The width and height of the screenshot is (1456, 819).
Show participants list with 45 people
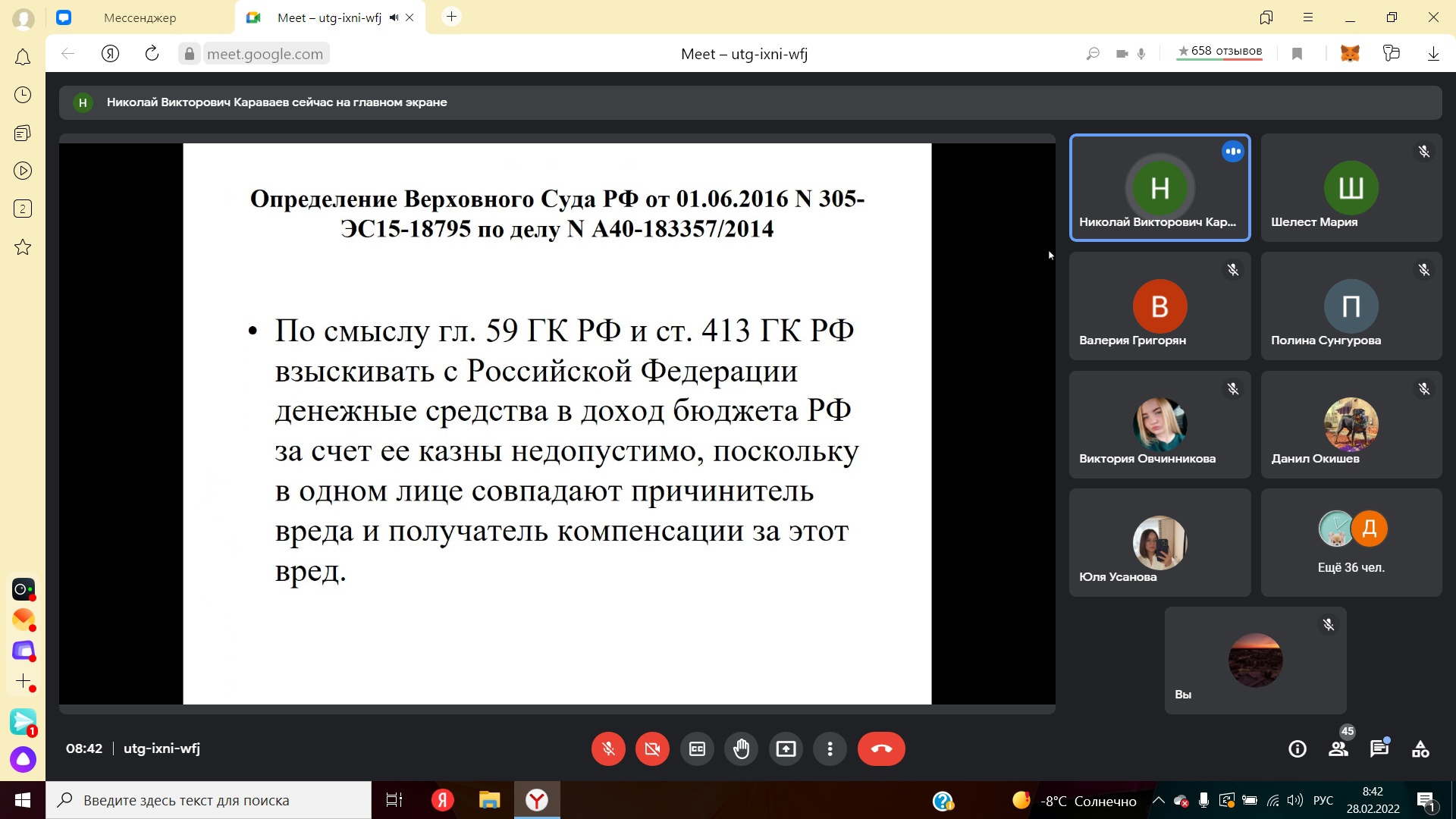[1338, 749]
